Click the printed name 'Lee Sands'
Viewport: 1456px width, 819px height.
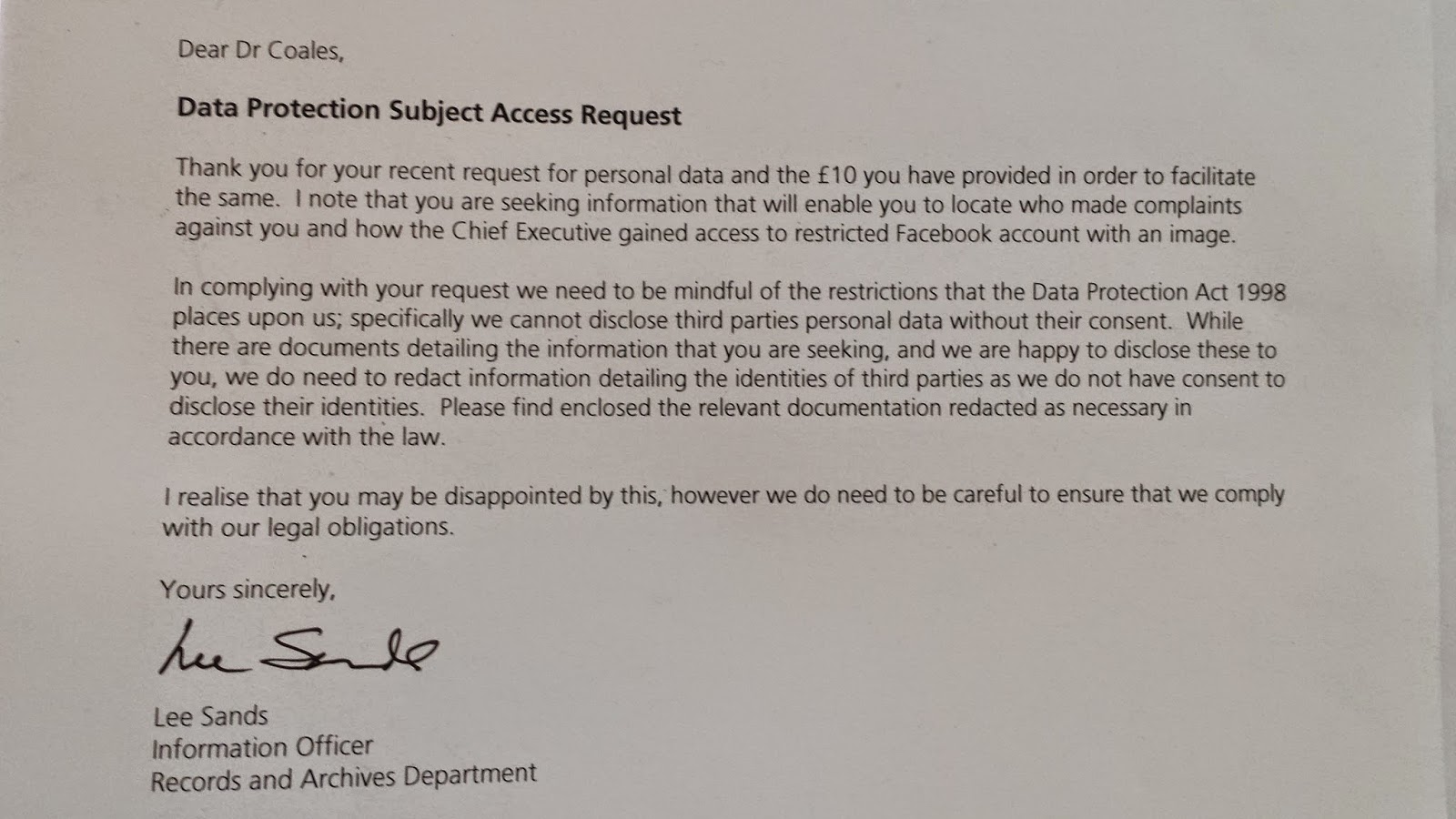click(x=210, y=717)
